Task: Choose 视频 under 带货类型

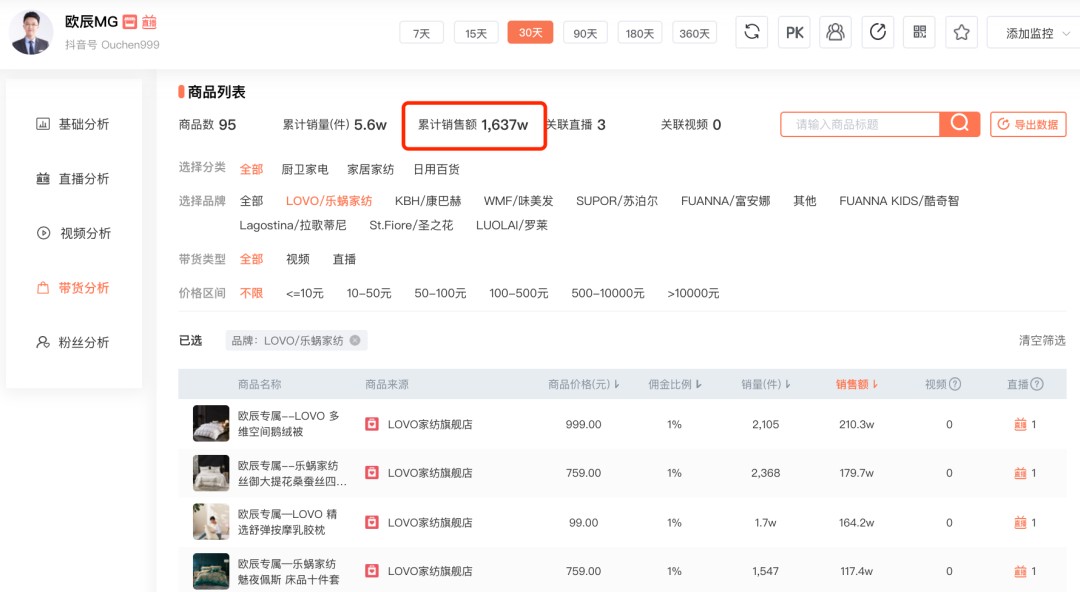Action: point(298,259)
